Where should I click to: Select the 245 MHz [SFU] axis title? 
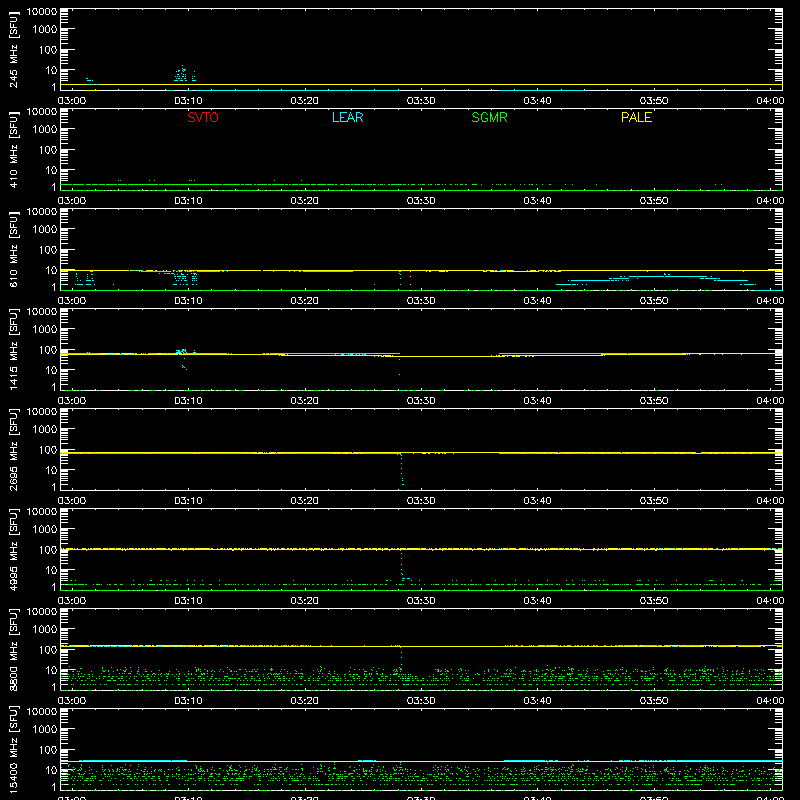(13, 50)
